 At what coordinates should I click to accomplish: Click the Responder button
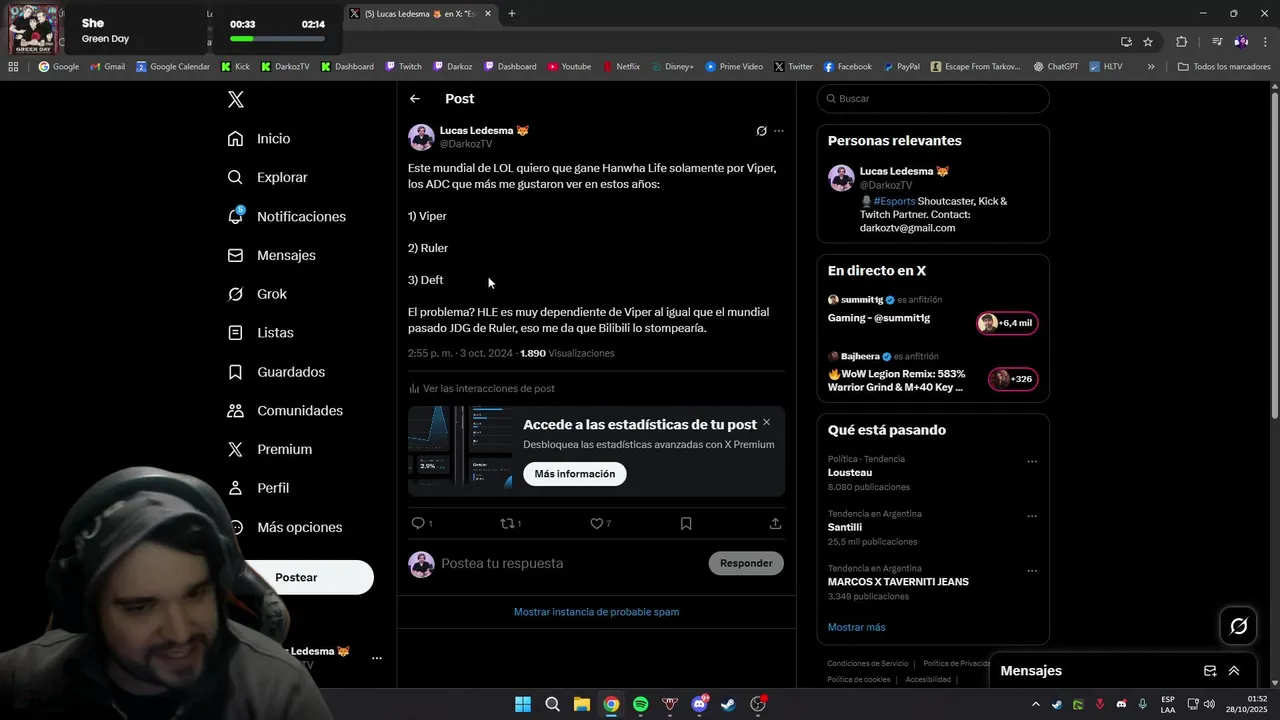coord(746,563)
